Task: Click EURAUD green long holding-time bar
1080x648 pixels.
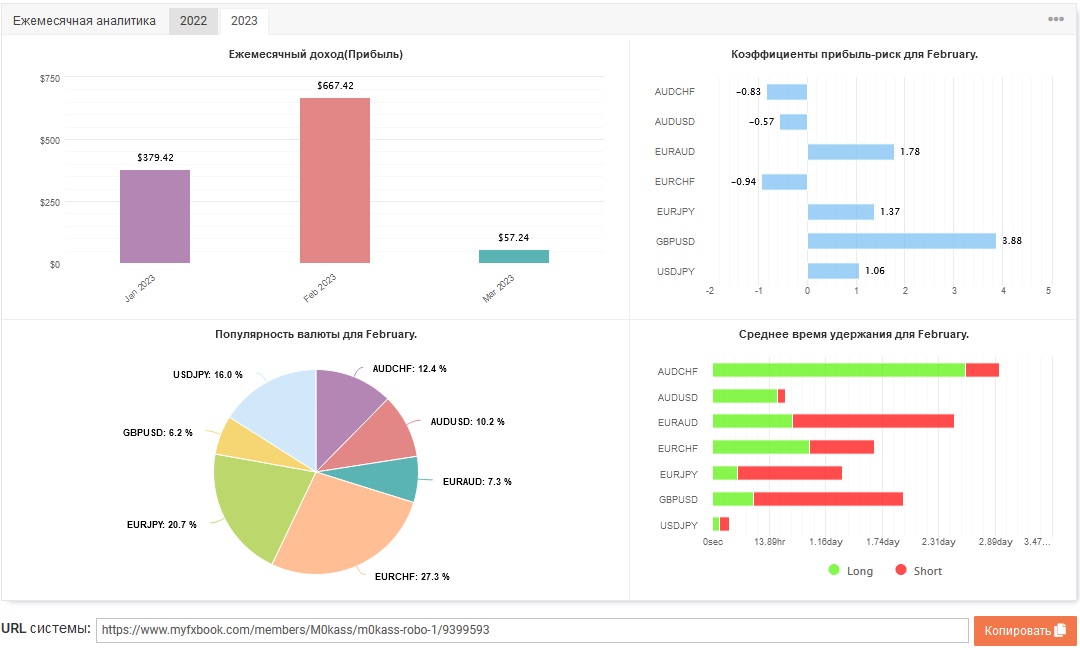Action: (x=753, y=421)
